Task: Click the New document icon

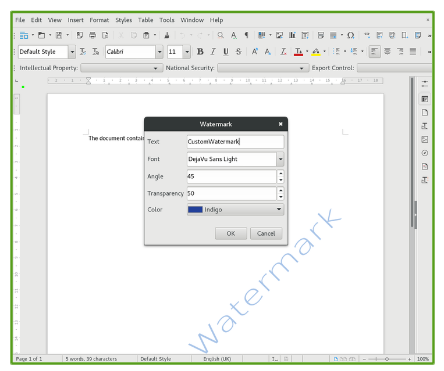Action: coord(24,35)
